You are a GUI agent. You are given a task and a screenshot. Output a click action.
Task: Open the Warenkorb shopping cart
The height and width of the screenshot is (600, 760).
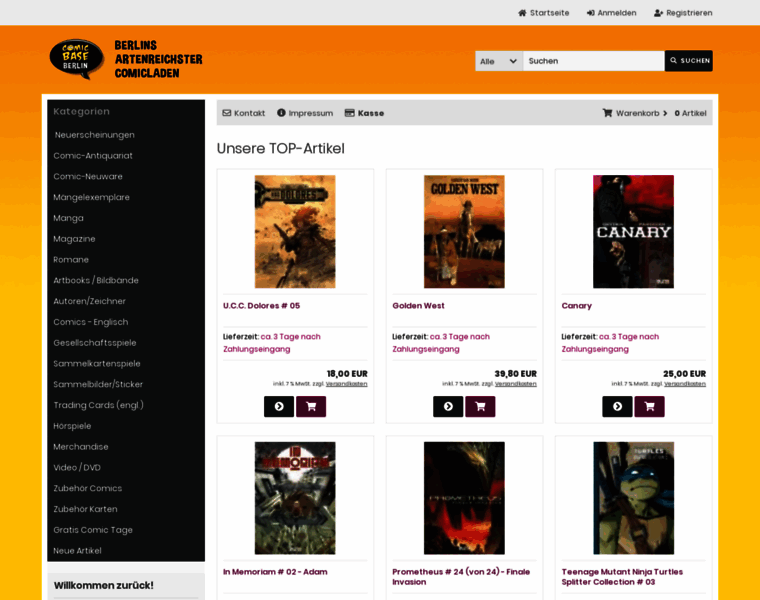634,113
